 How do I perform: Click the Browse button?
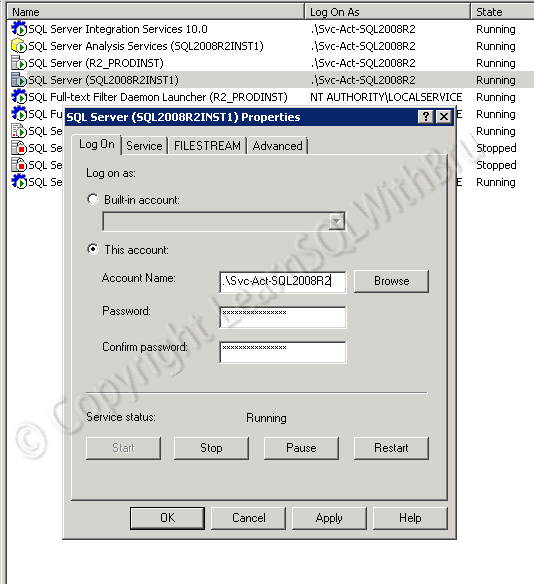click(391, 281)
